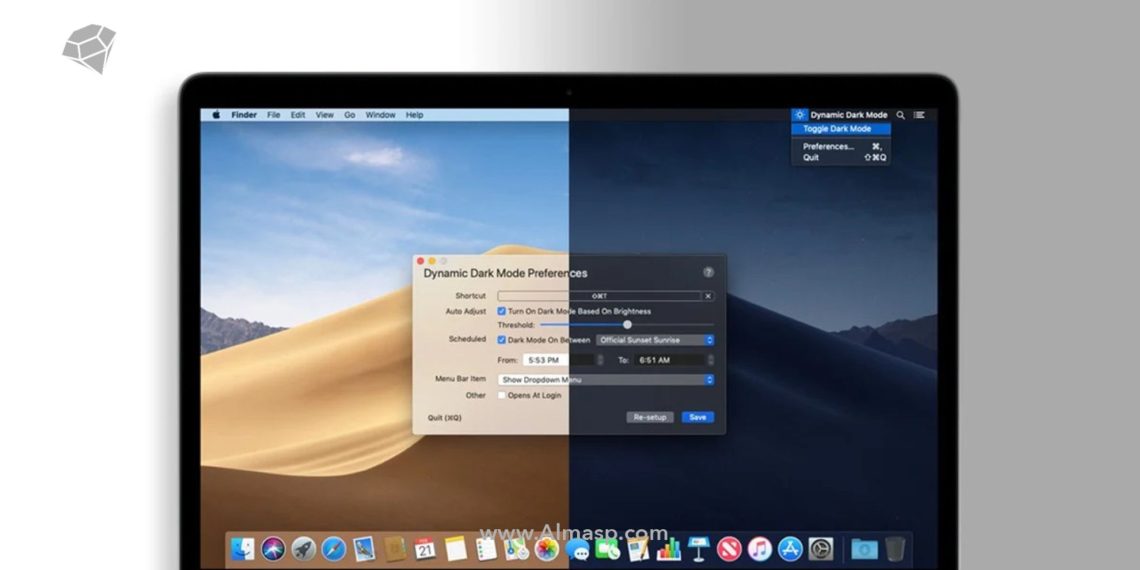Open the View menu
Screen dimensions: 1140x570
click(324, 115)
